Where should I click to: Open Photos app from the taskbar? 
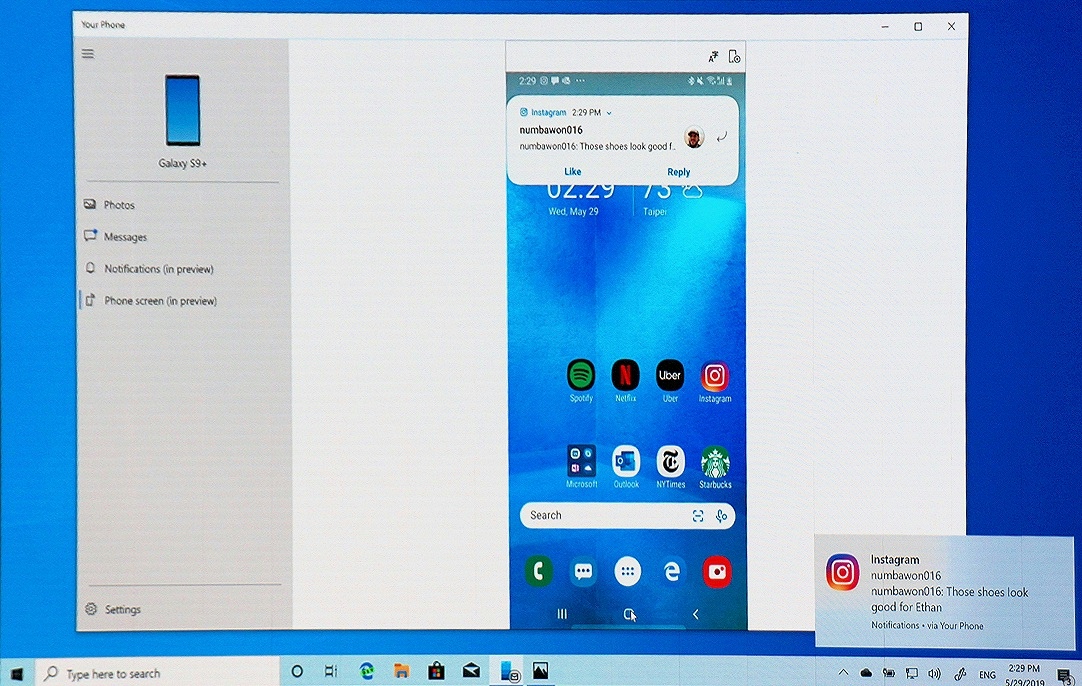pyautogui.click(x=540, y=670)
